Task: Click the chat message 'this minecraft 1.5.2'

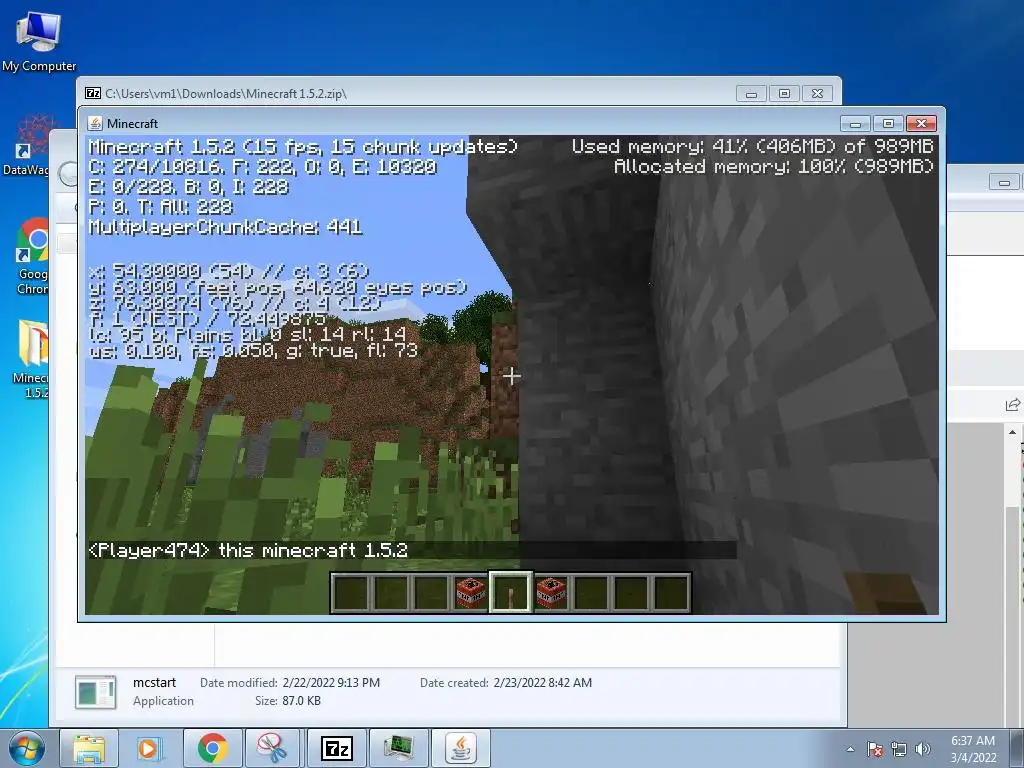Action: (x=313, y=550)
